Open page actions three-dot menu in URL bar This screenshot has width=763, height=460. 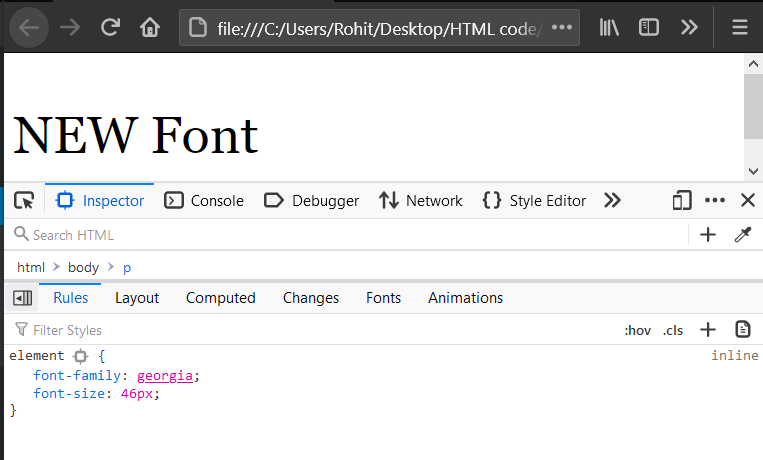[x=562, y=27]
